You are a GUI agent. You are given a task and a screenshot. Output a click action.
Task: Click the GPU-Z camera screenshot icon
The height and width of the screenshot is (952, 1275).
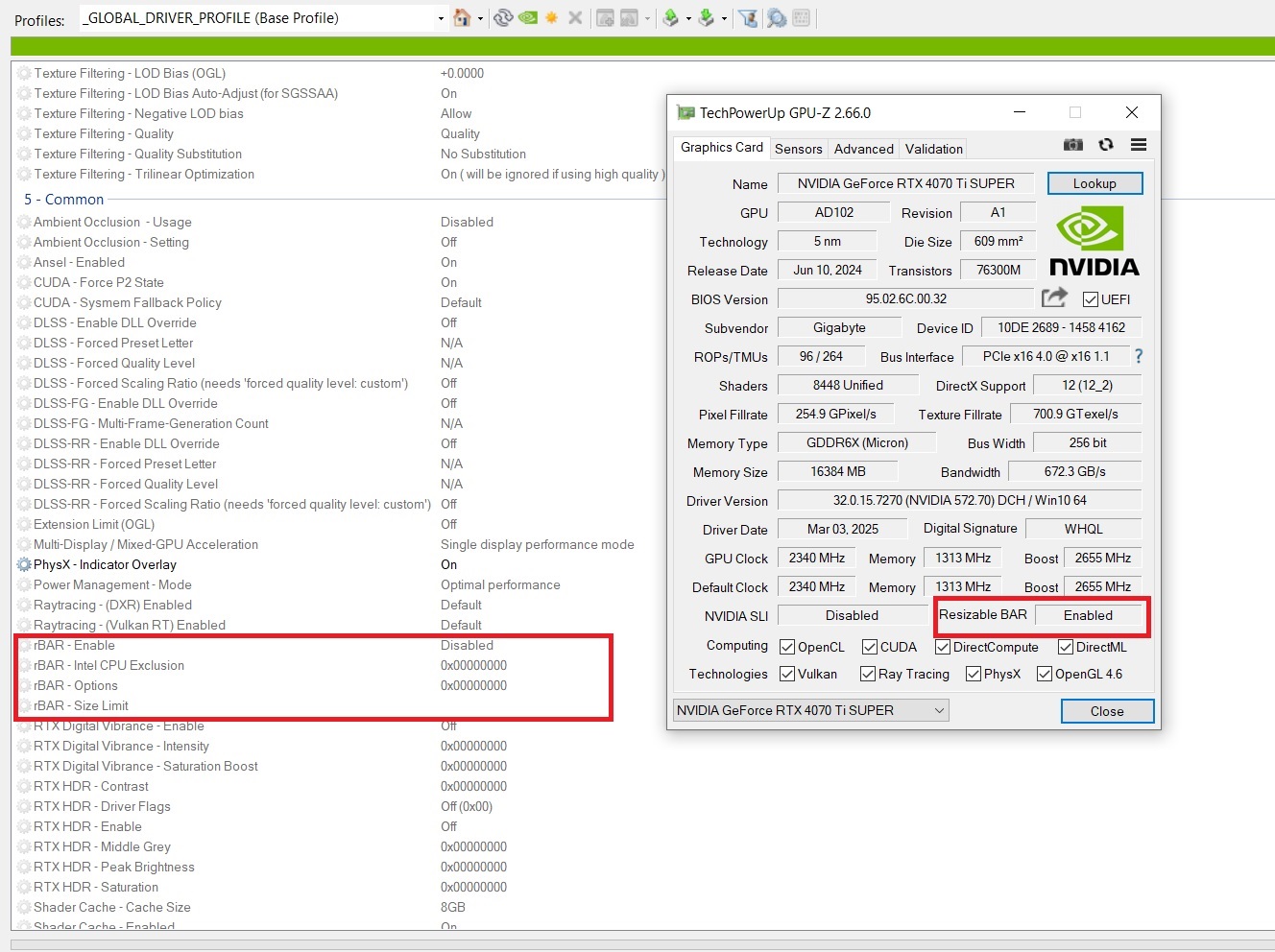pos(1073,145)
